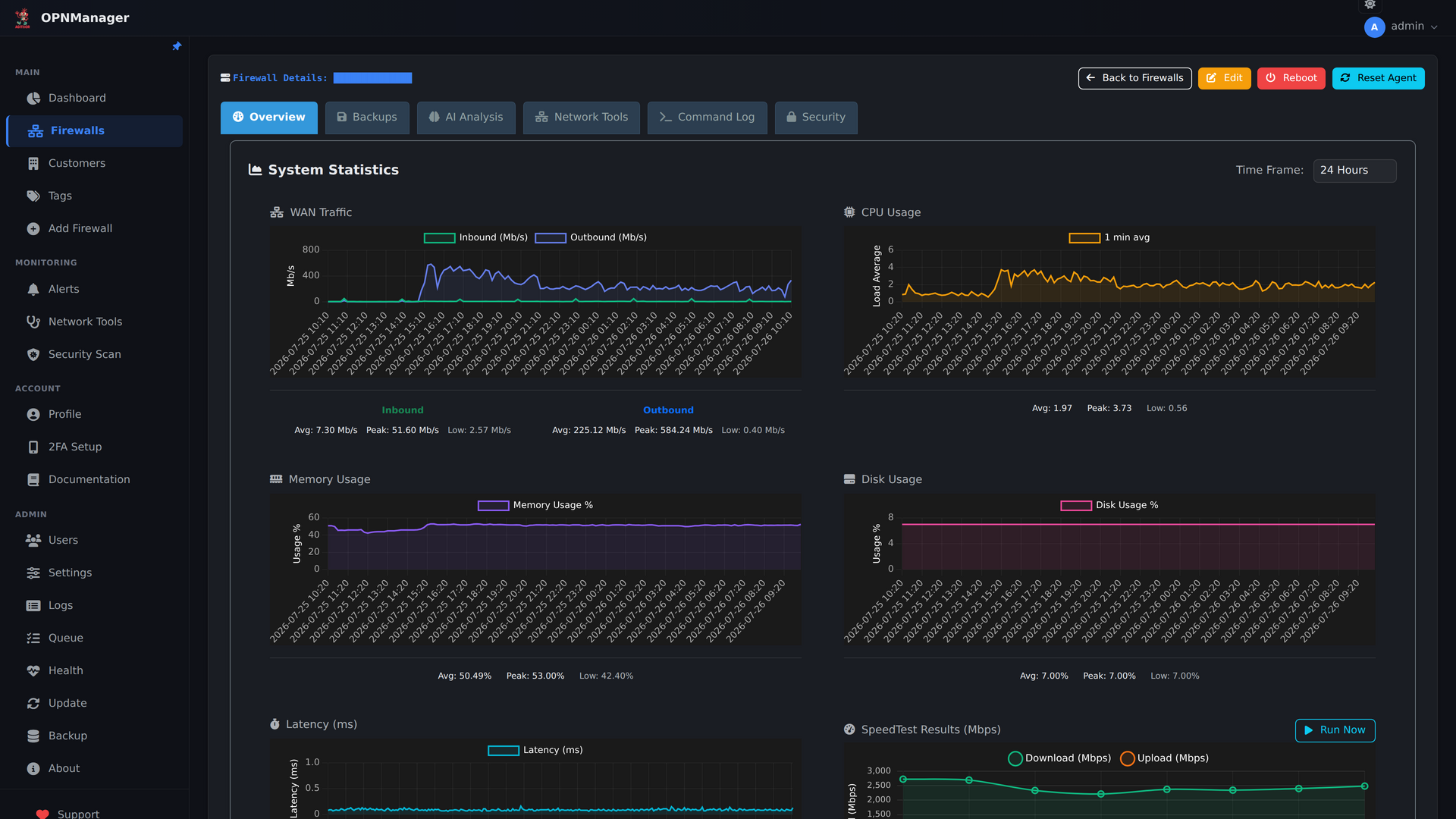Open the About page
1456x819 pixels.
click(94, 768)
